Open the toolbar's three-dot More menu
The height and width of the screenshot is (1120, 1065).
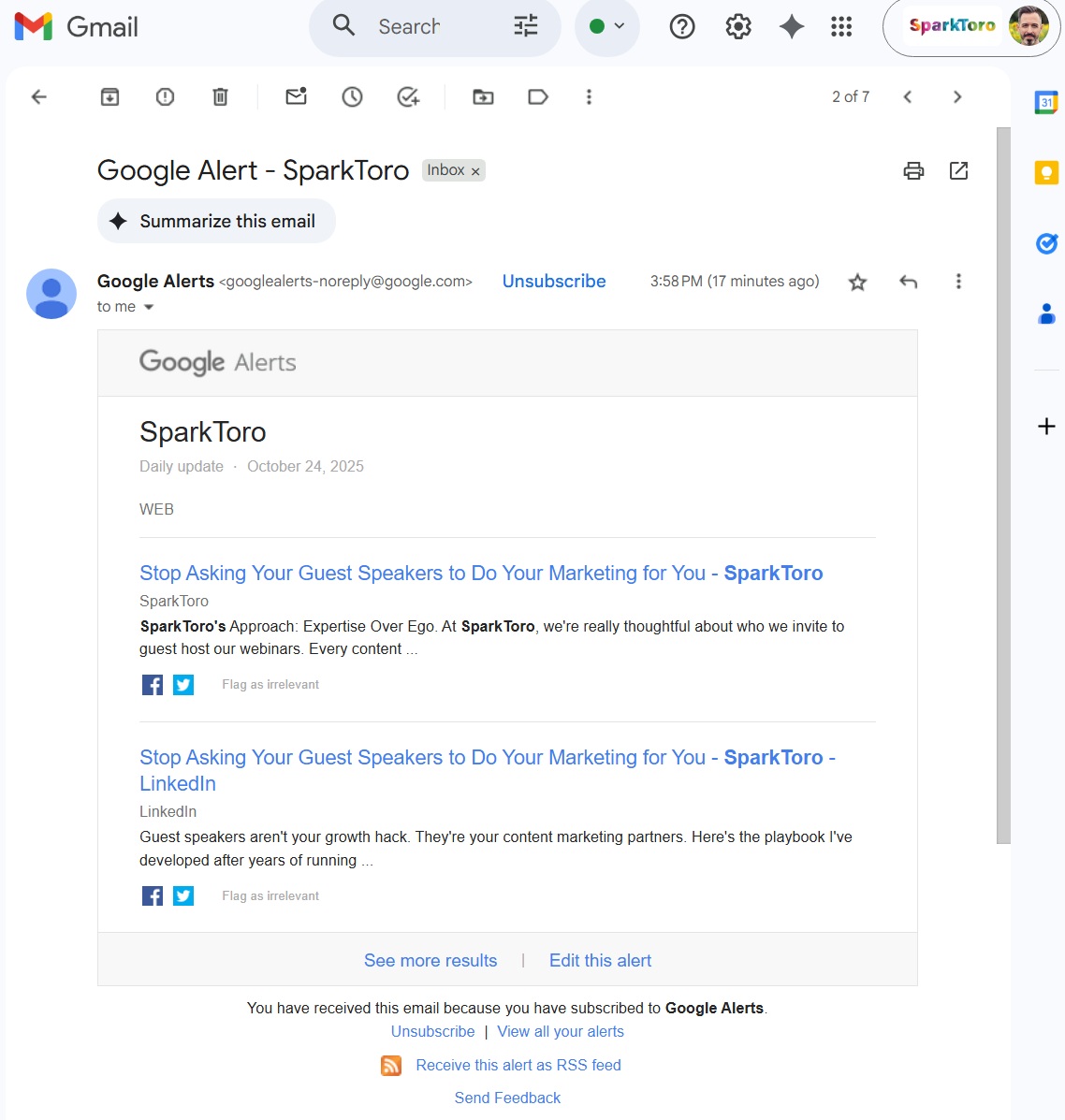click(590, 96)
